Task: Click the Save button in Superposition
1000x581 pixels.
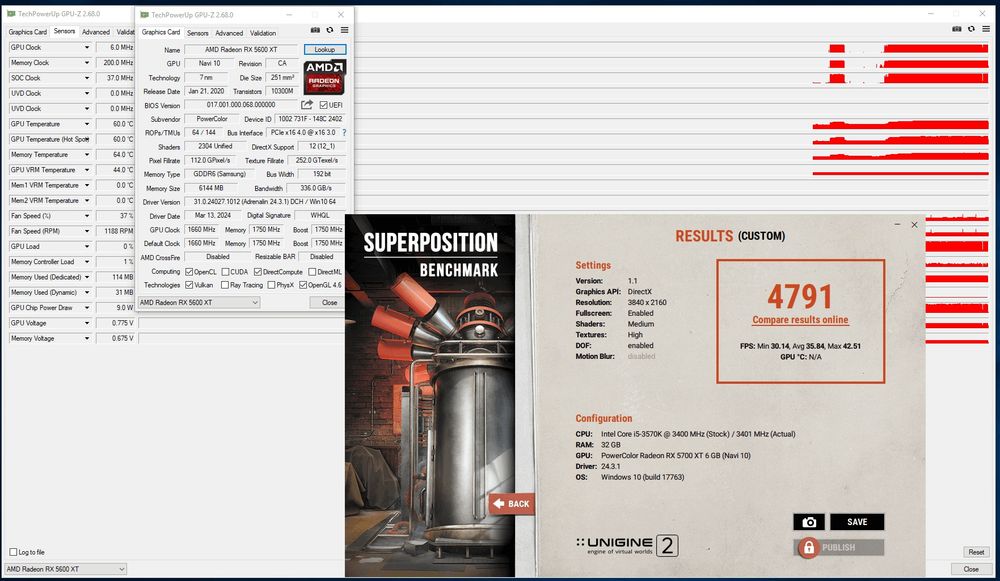Action: coord(857,522)
